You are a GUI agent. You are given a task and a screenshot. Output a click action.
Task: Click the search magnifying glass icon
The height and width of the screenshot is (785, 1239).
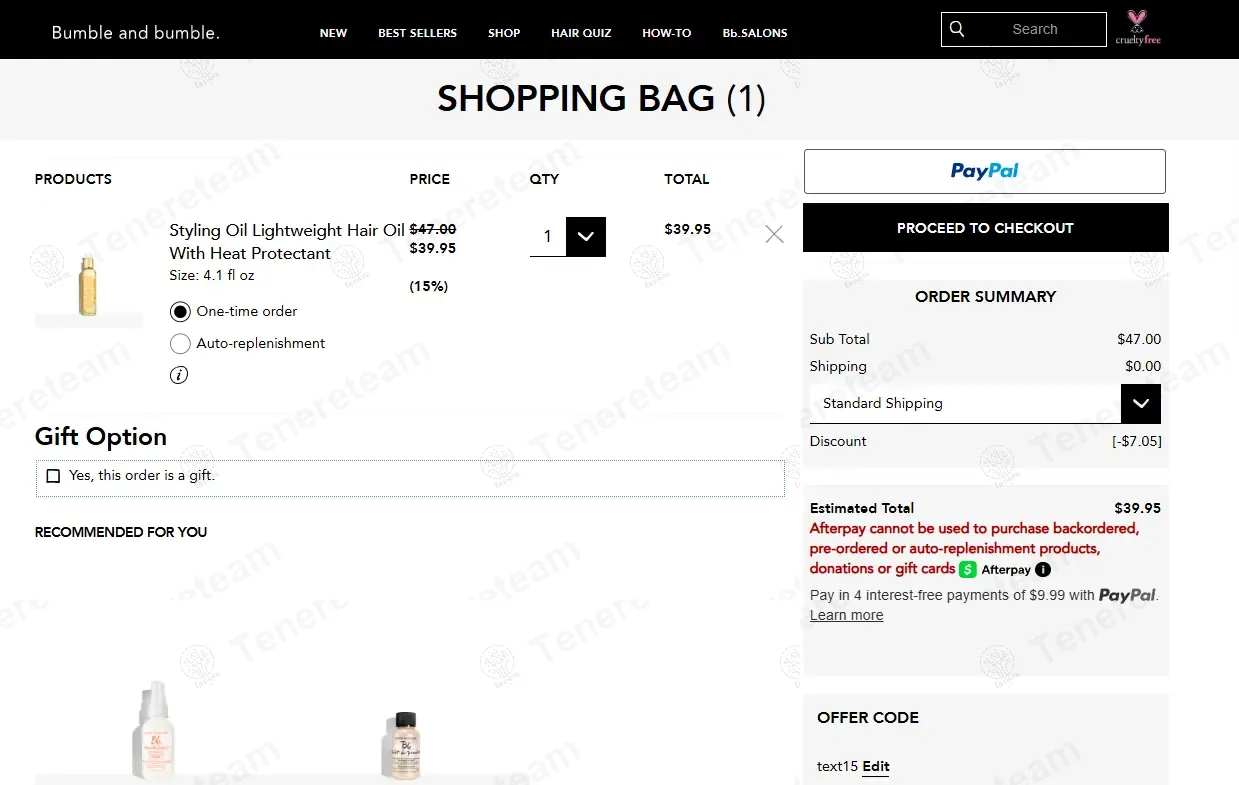click(957, 29)
